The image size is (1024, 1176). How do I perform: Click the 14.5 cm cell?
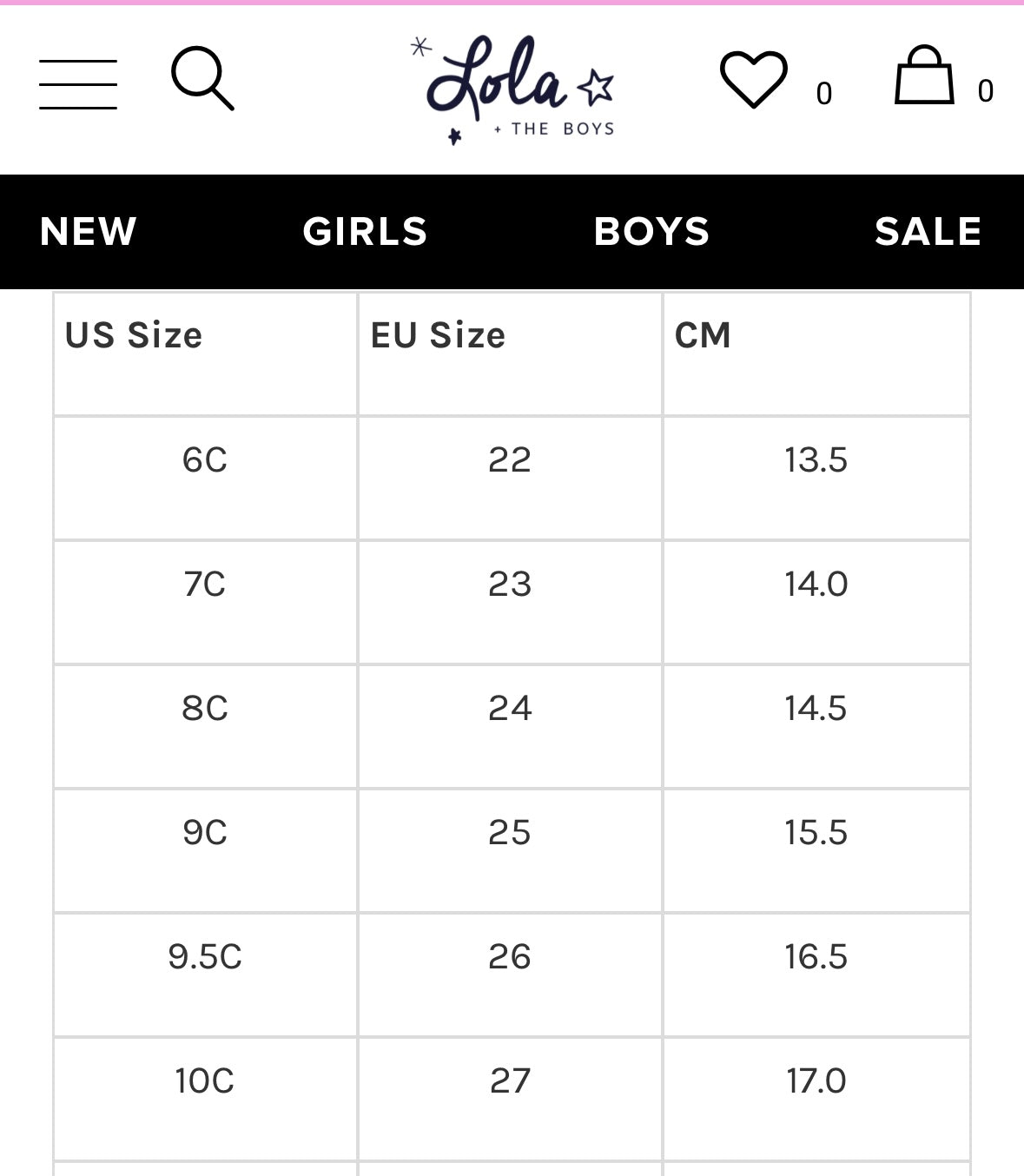(816, 709)
